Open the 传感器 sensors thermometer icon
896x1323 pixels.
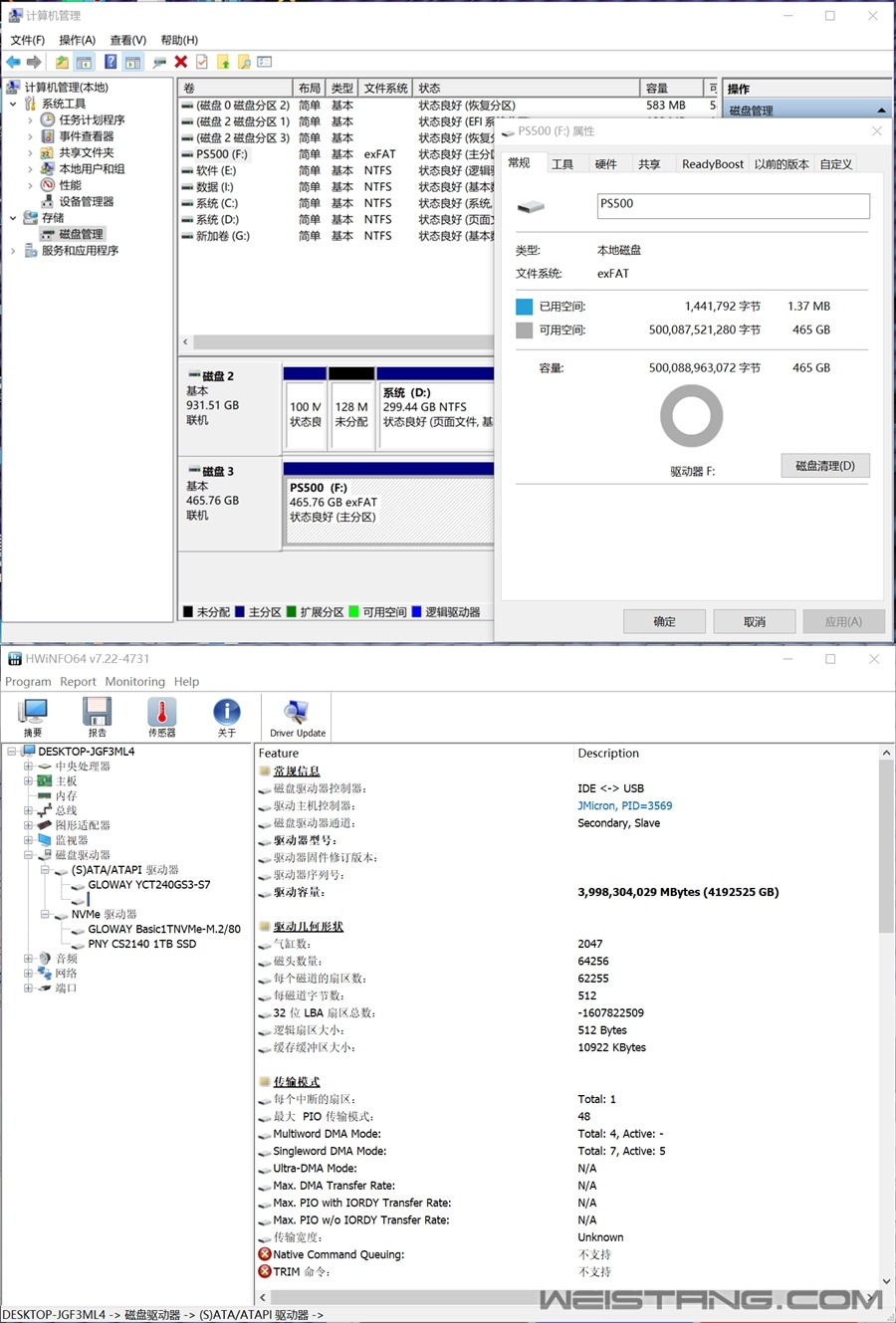click(x=162, y=717)
